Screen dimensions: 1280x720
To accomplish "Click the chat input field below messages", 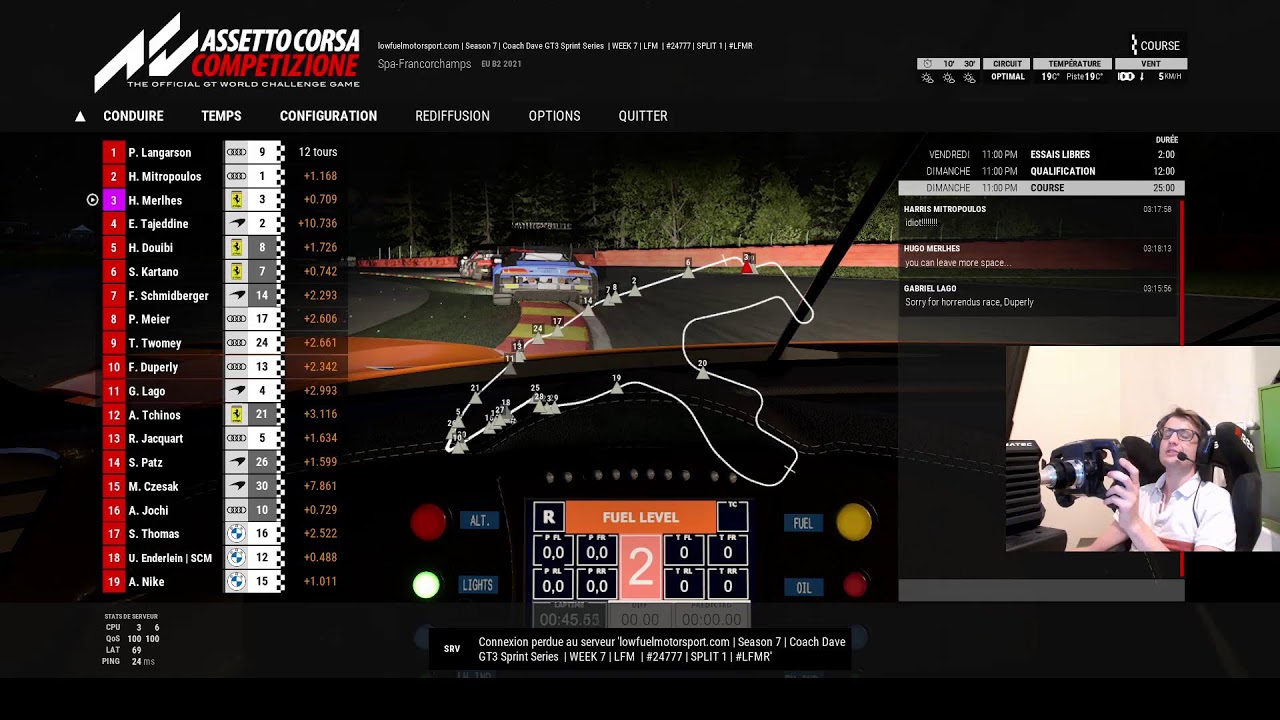I will 1041,590.
